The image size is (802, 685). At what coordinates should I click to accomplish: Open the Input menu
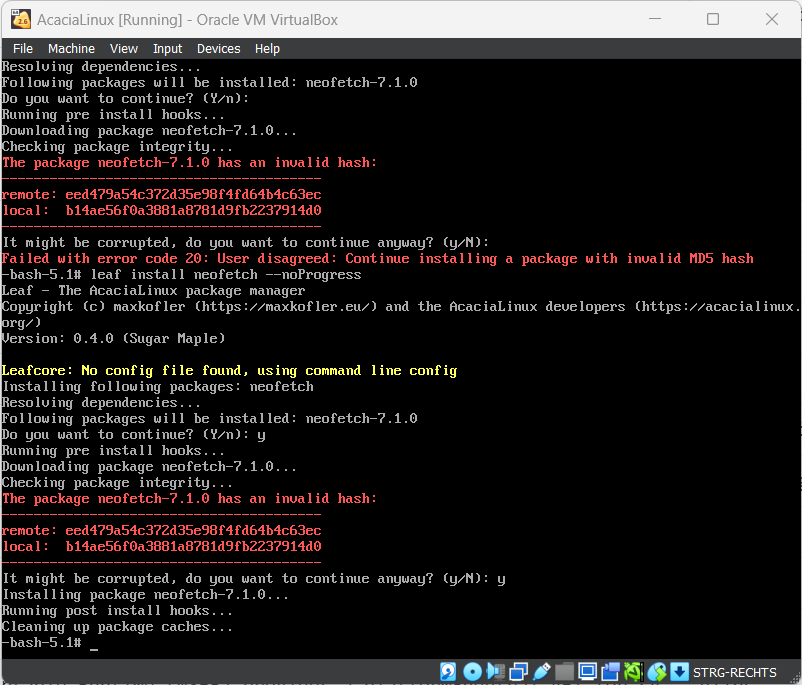167,48
